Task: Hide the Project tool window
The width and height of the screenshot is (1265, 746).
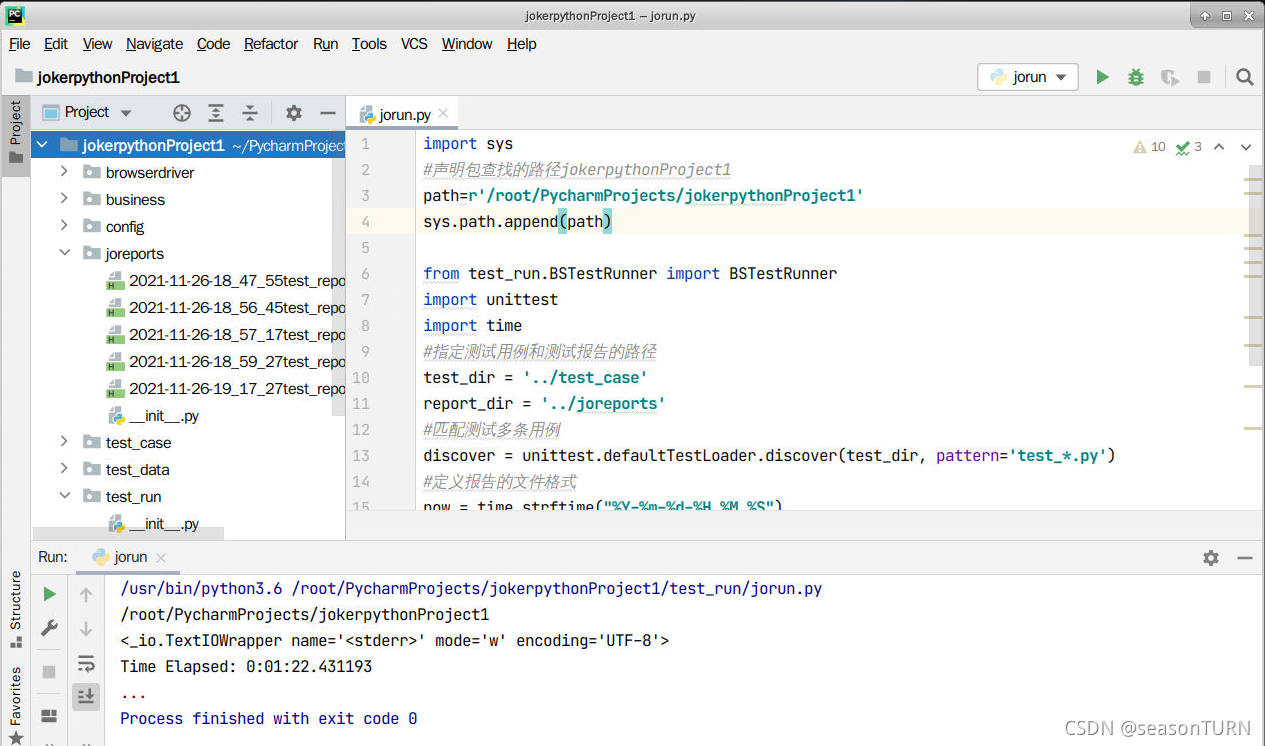Action: (x=327, y=113)
